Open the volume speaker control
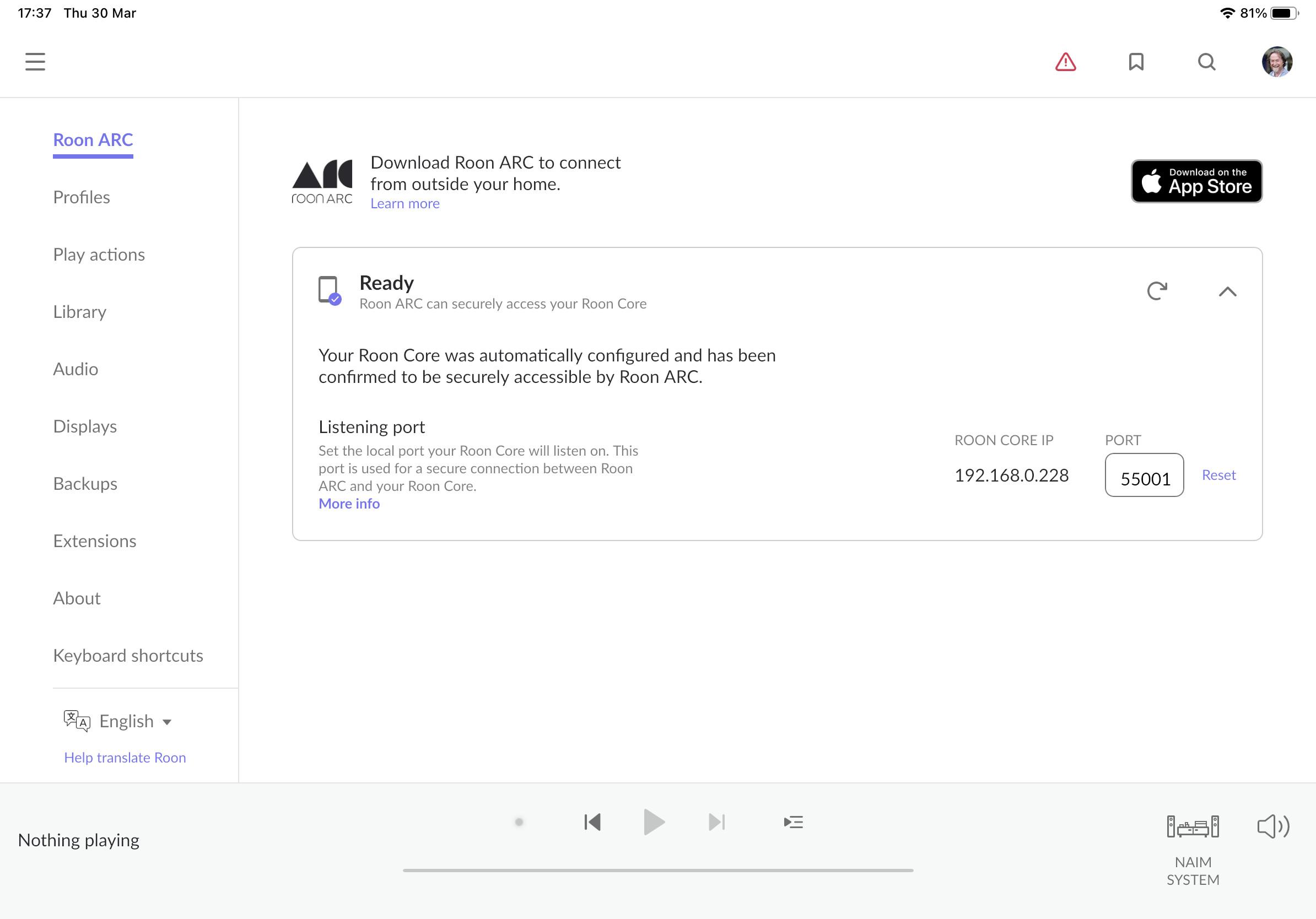This screenshot has height=919, width=1316. 1273,826
